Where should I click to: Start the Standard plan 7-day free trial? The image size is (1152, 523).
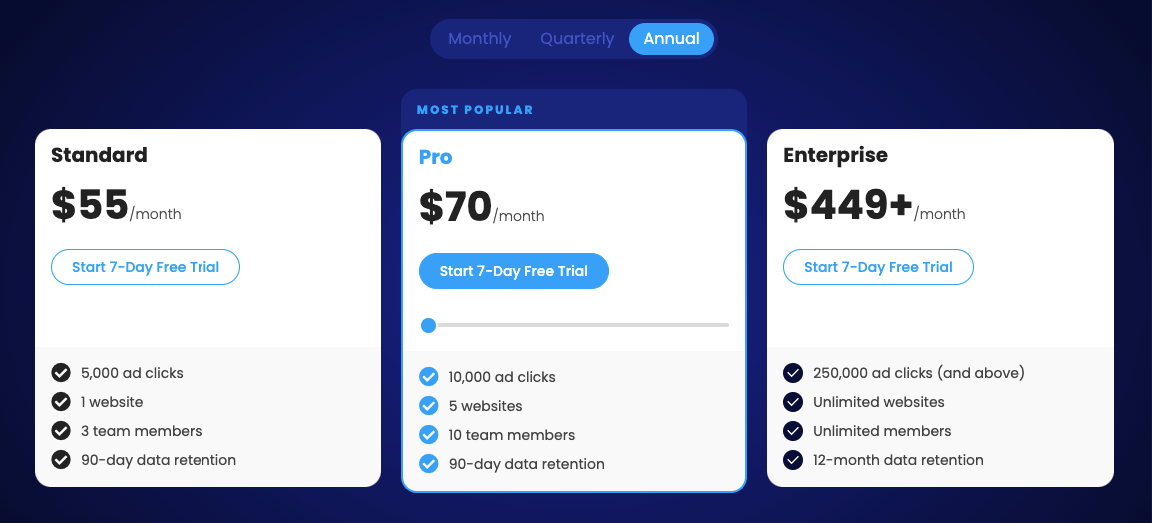point(145,267)
